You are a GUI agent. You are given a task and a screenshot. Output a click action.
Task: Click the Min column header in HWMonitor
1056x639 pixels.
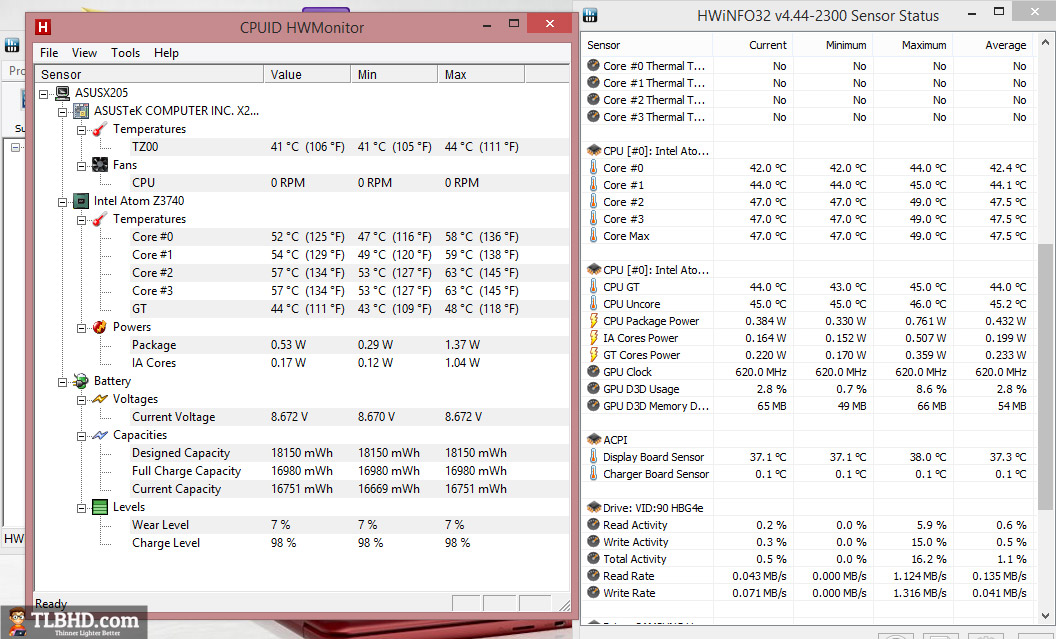[394, 74]
